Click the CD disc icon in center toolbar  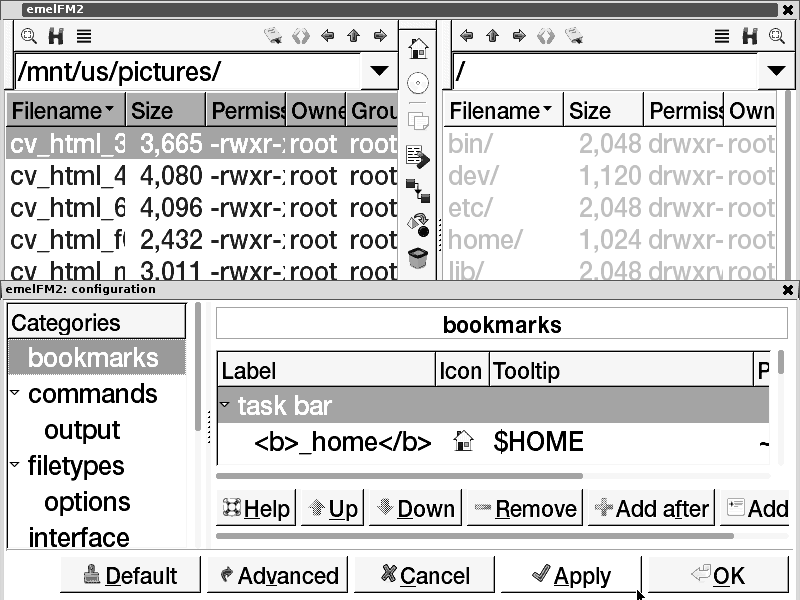pos(418,83)
